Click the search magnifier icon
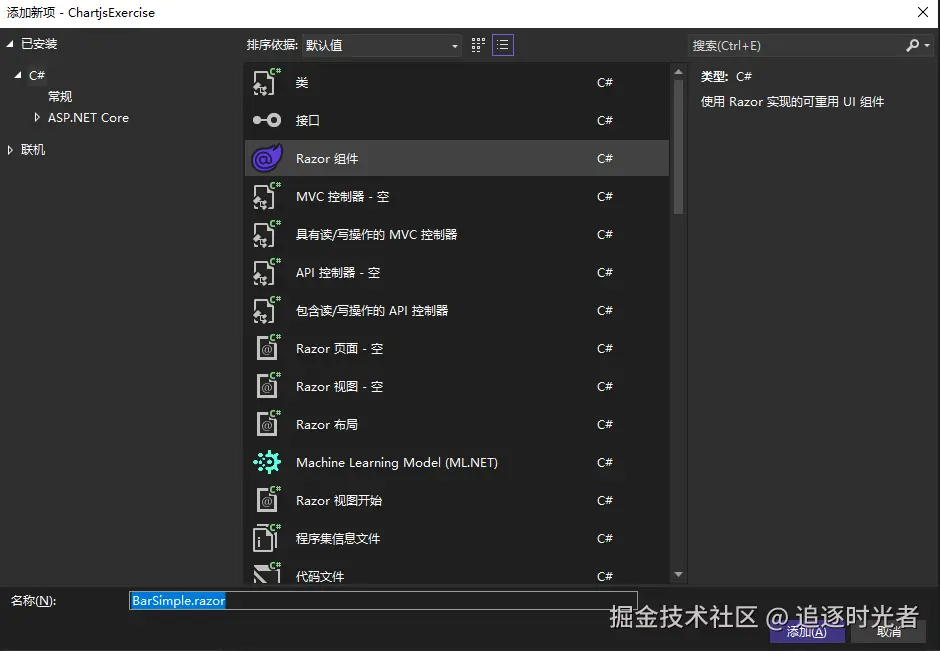 click(912, 46)
